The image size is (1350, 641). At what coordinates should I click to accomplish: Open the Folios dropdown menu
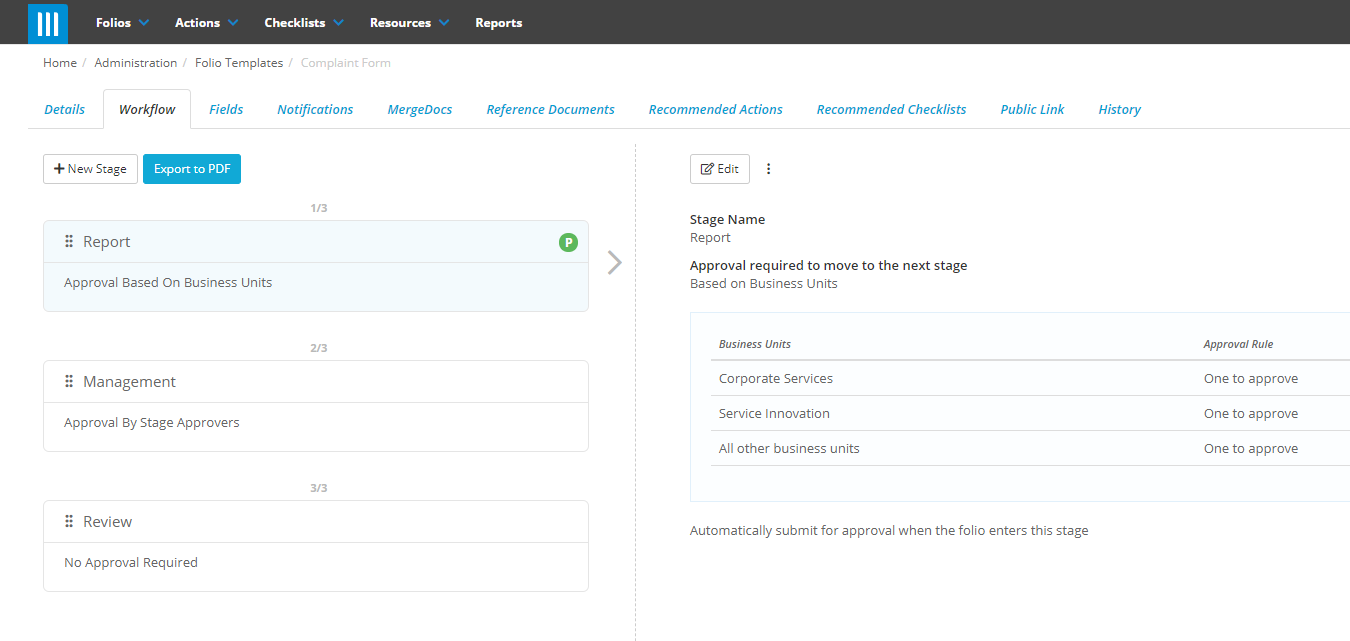pos(113,22)
